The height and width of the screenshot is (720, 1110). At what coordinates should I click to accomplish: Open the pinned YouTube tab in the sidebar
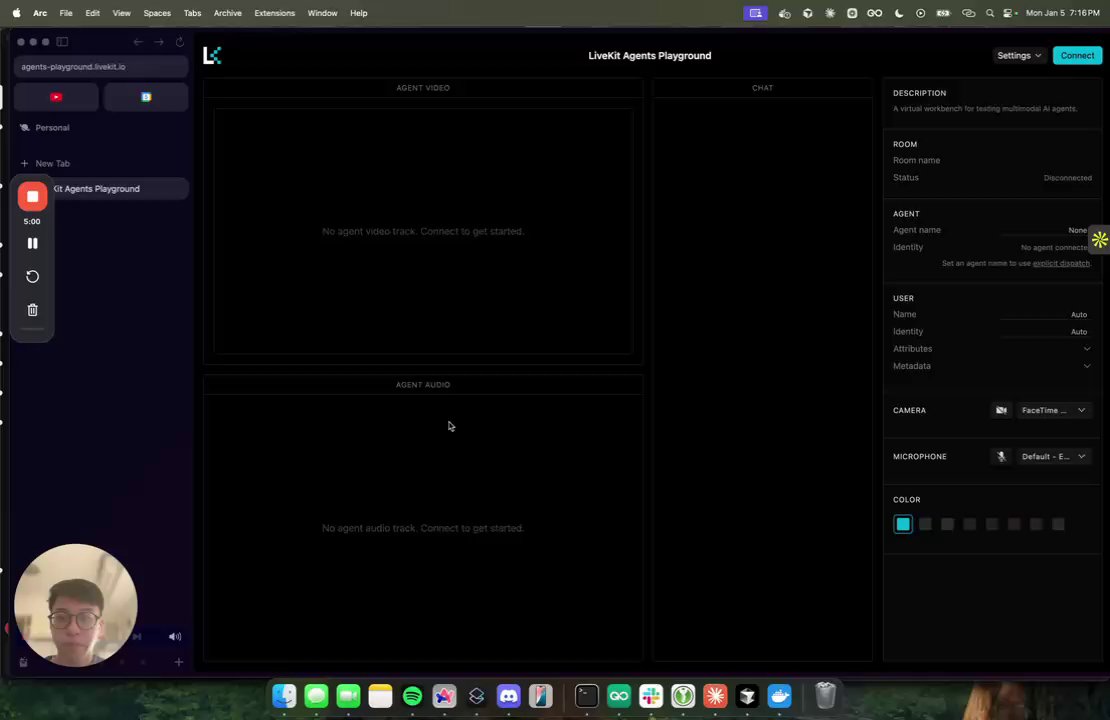coord(56,97)
